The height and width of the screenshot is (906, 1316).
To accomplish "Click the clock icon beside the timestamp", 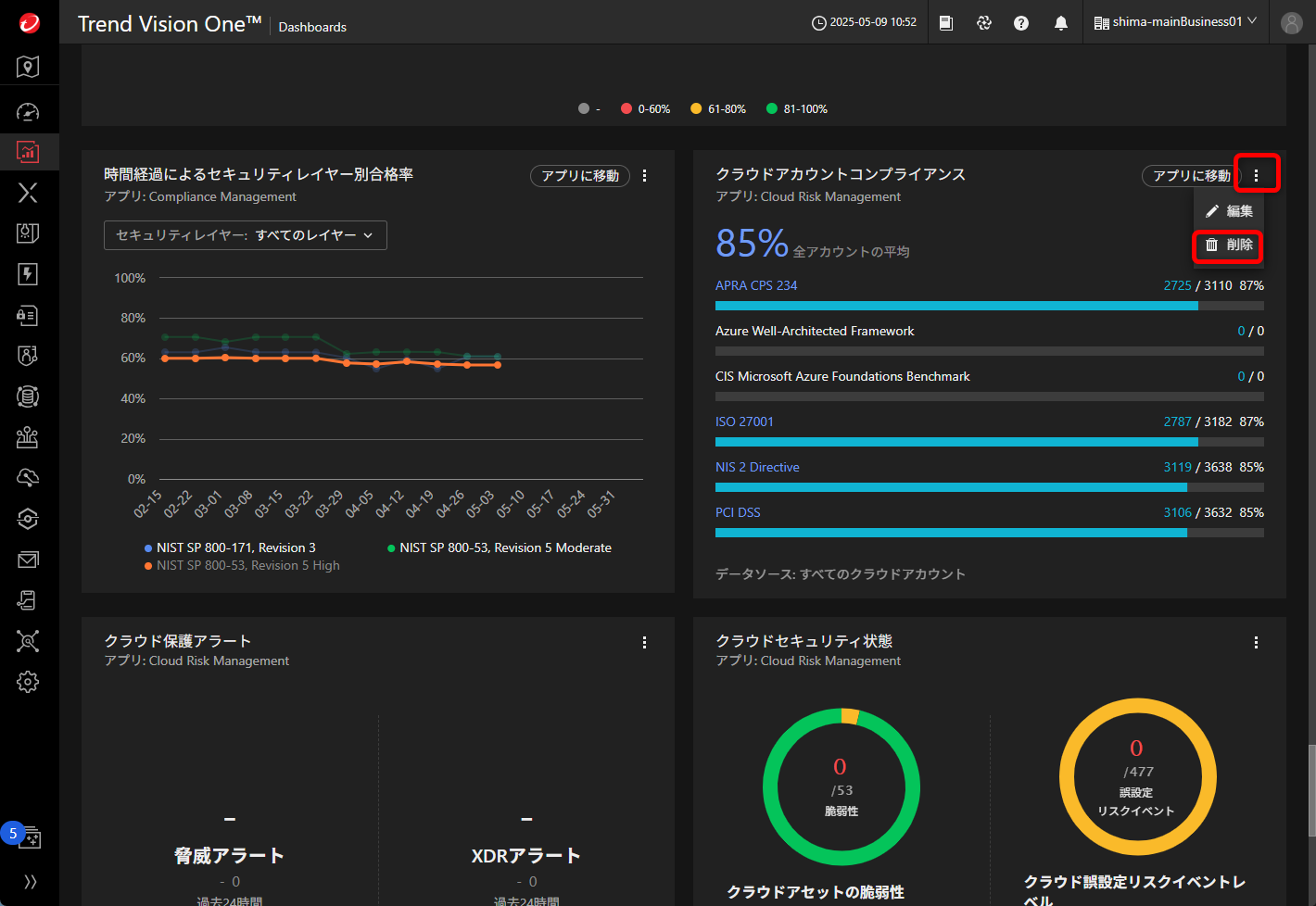I will [x=819, y=23].
